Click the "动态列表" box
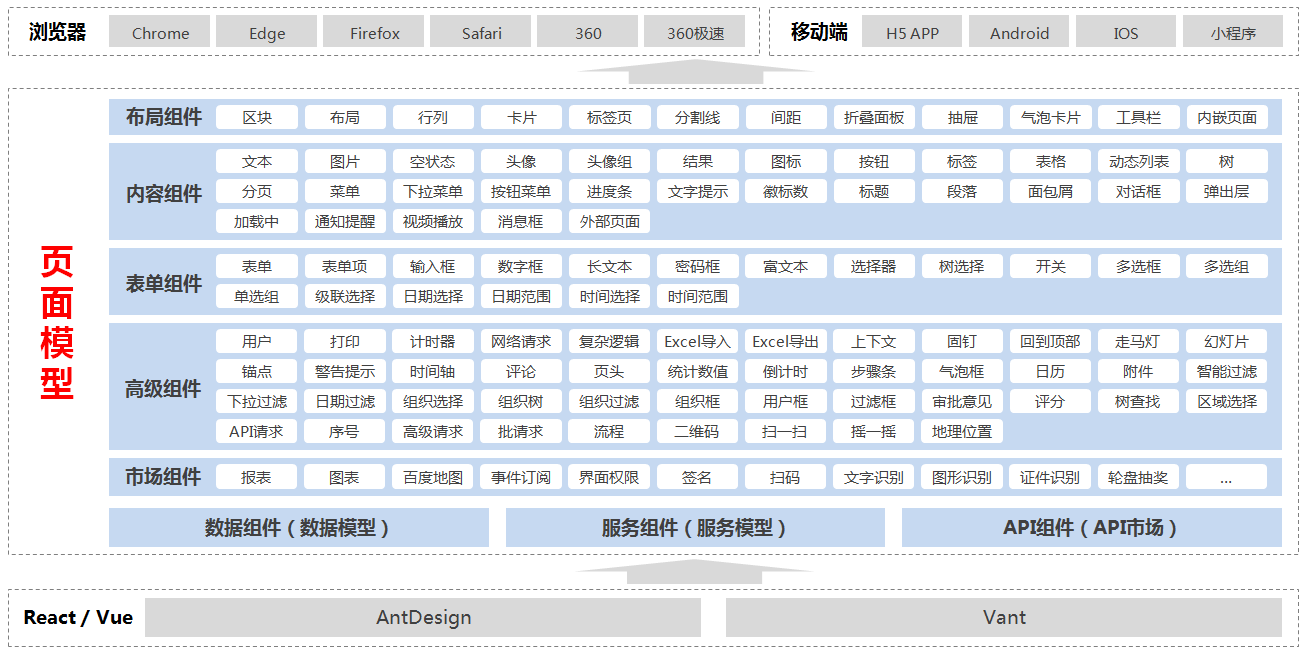This screenshot has width=1307, height=656. pos(1138,161)
